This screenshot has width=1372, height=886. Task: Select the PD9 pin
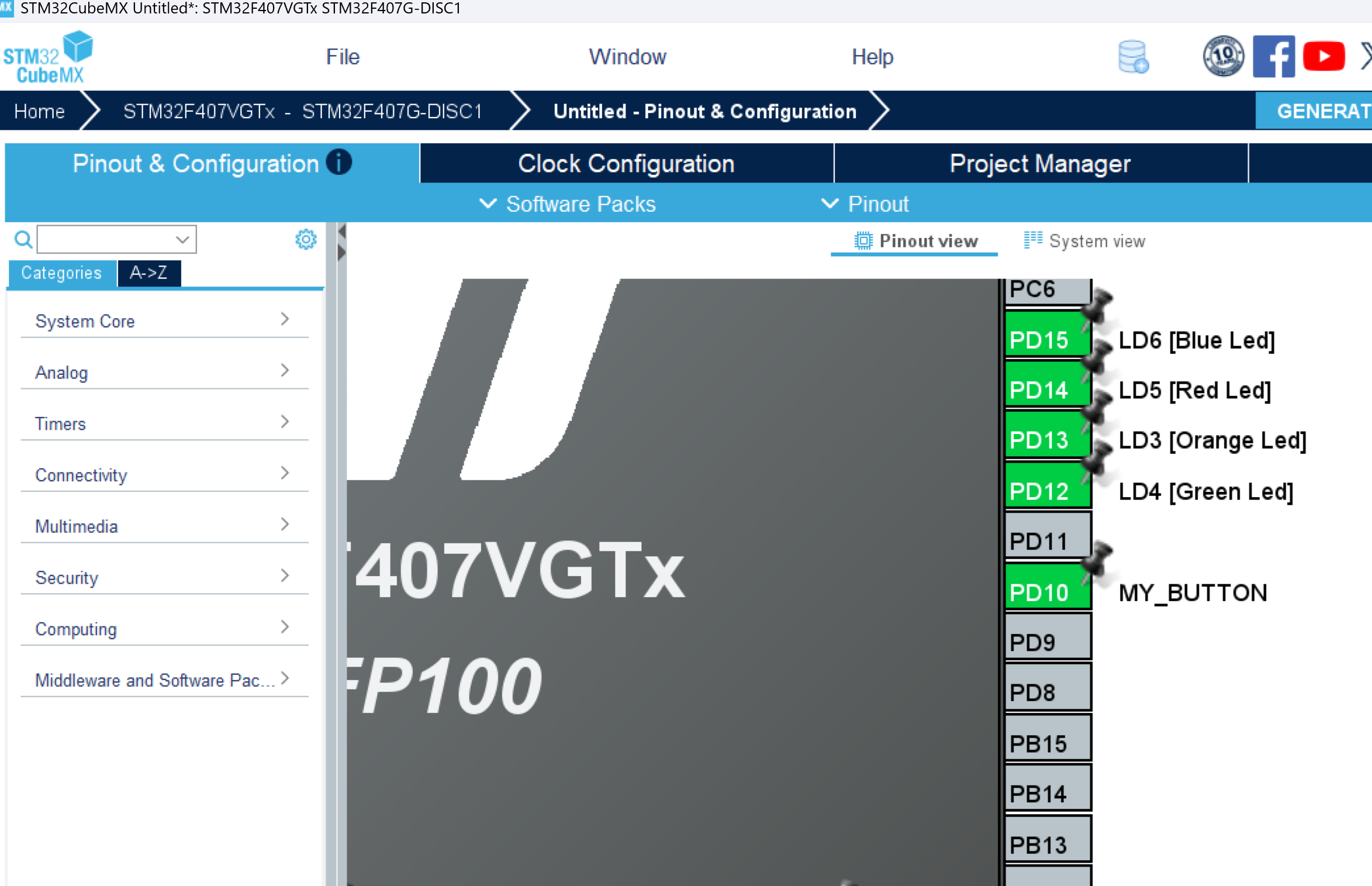tap(1048, 637)
